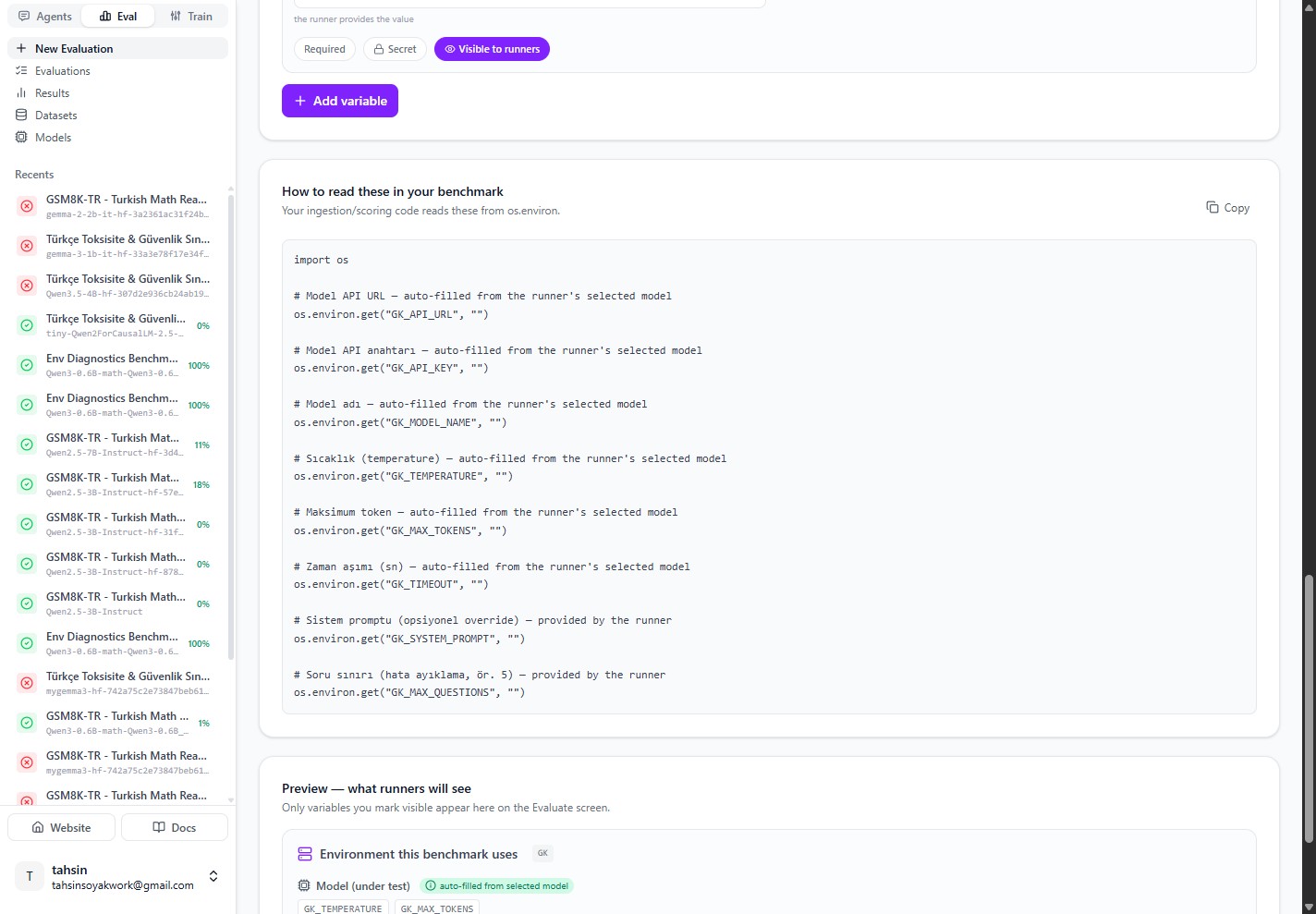Click the Results bar chart icon
Viewport: 1316px width, 914px height.
point(21,93)
